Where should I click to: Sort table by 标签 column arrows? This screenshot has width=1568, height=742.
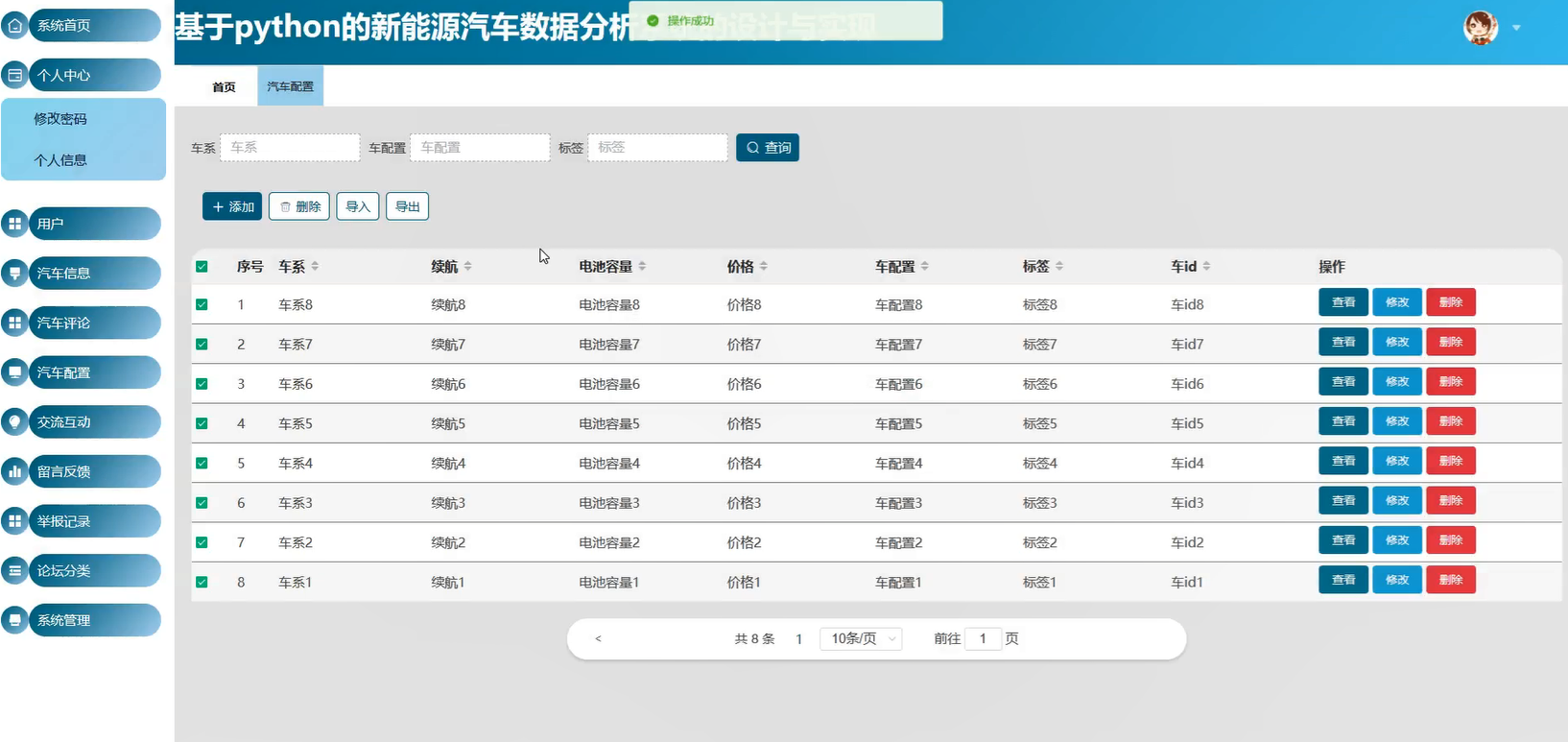[x=1058, y=267]
